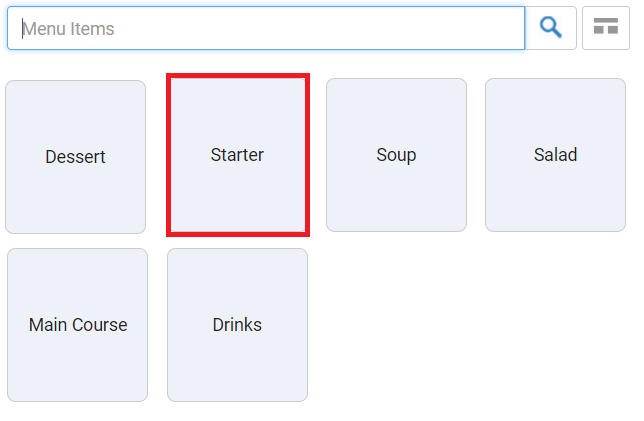Screen dimensions: 644x421
Task: Select the highlighted Starter category
Action: tap(238, 155)
